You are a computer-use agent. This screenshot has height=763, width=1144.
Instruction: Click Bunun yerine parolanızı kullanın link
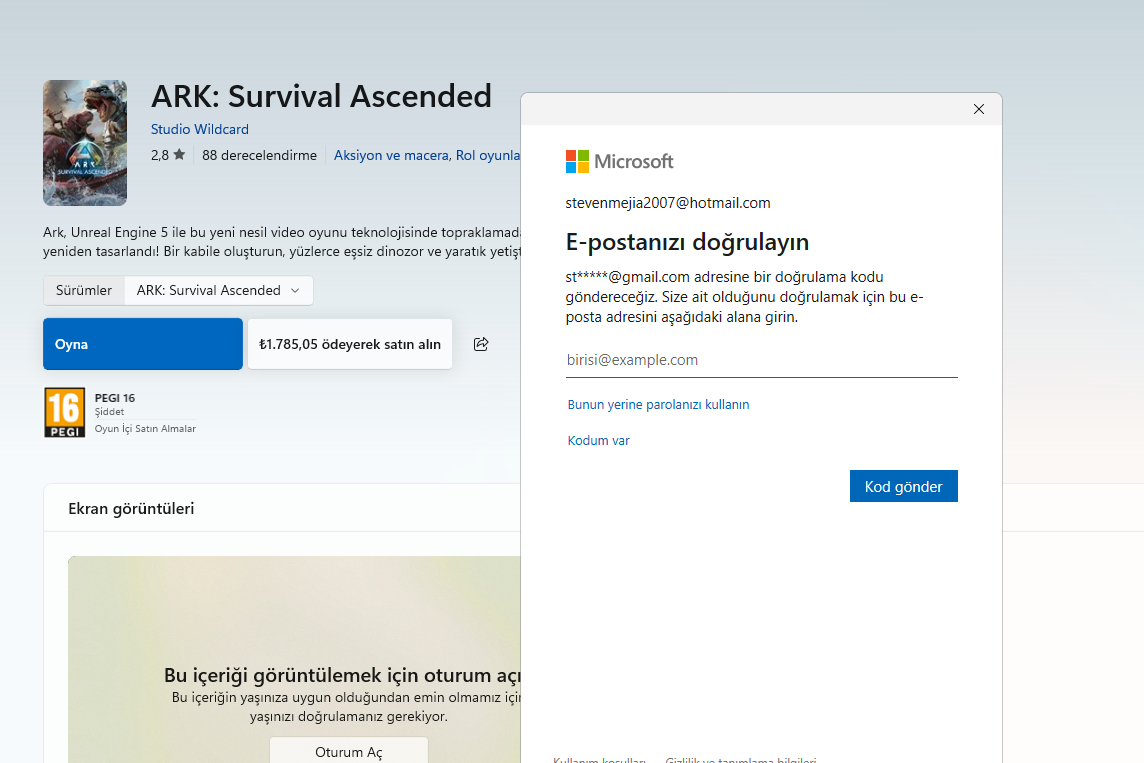point(658,404)
